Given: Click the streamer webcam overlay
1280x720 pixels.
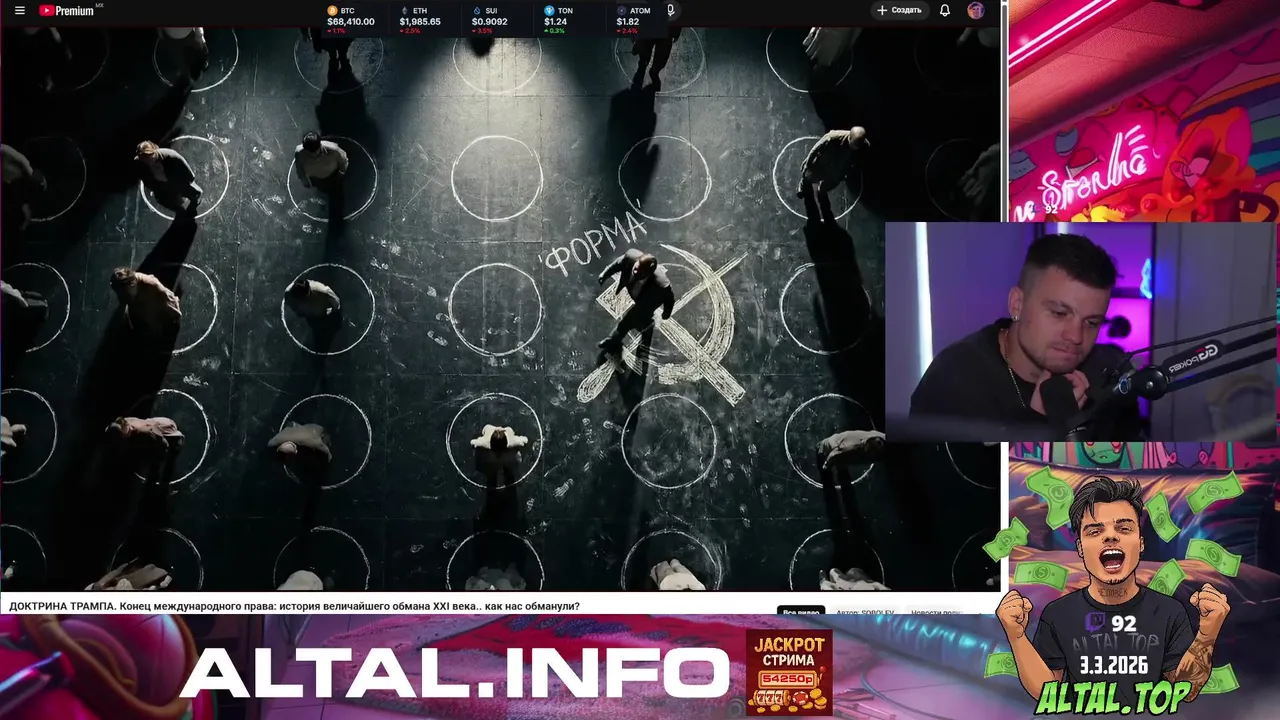Looking at the screenshot, I should 1082,331.
